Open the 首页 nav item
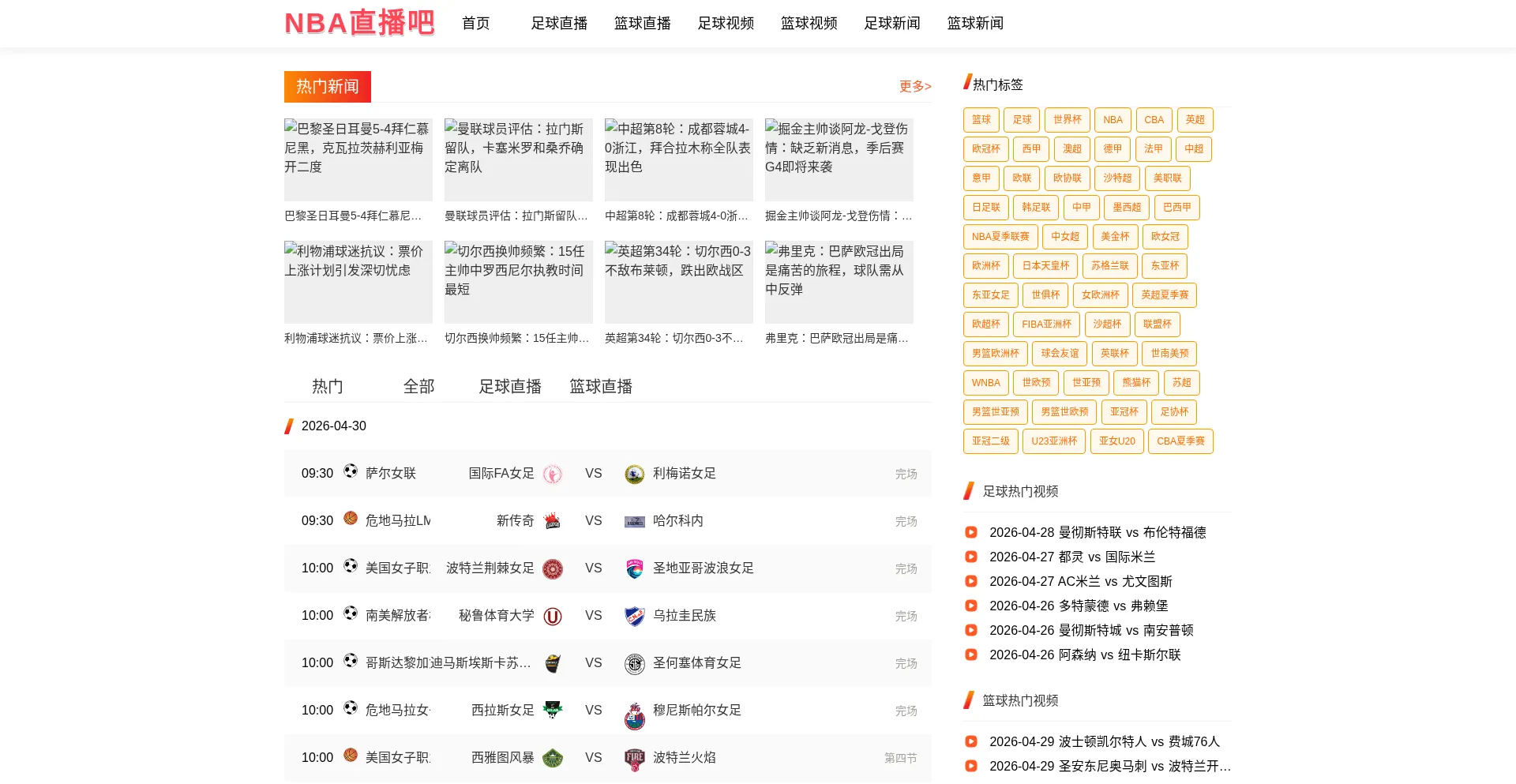 (476, 23)
